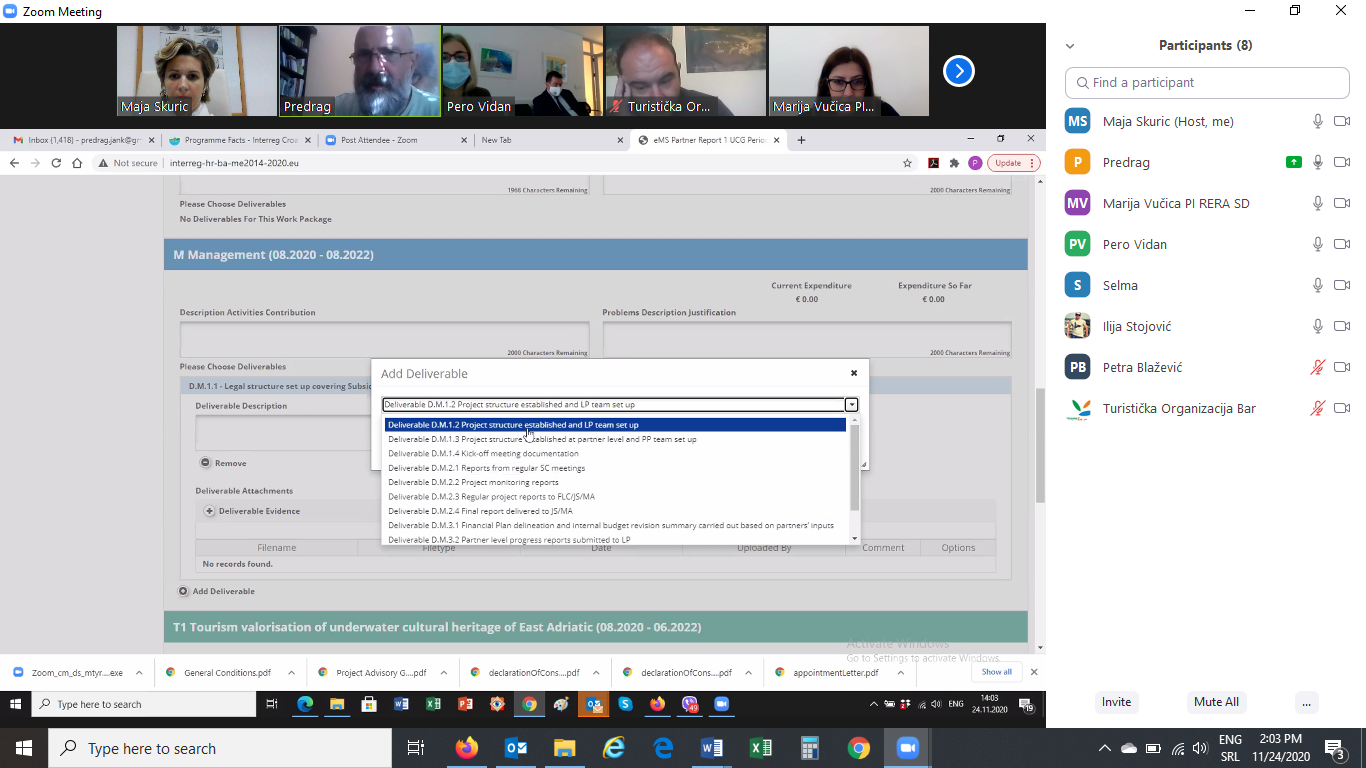Open the three-dots more options menu

pos(1306,702)
